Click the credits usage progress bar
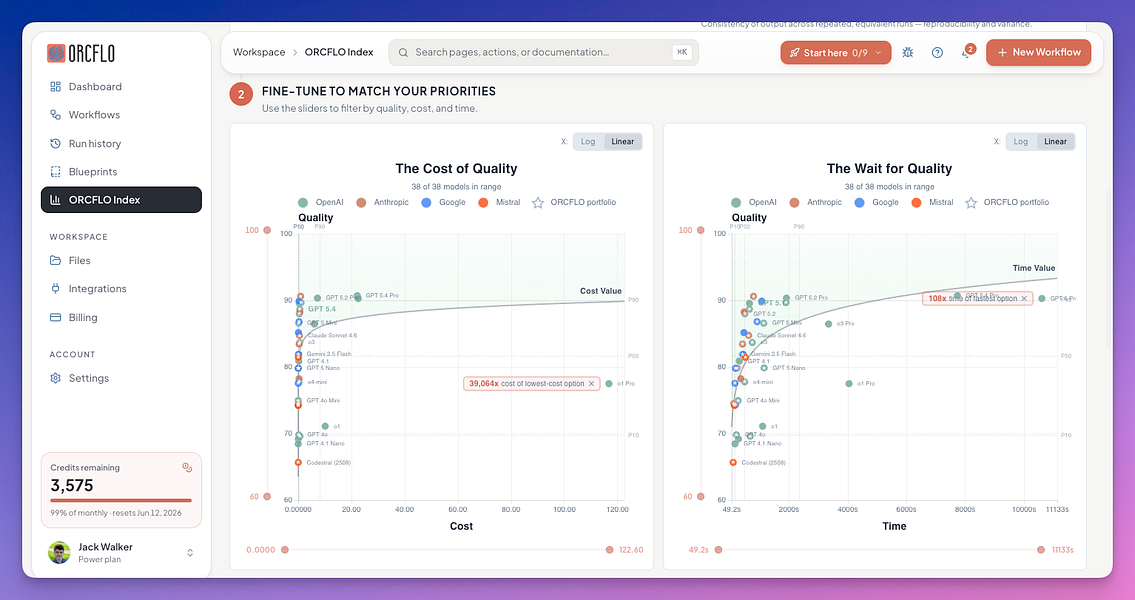 [x=121, y=500]
